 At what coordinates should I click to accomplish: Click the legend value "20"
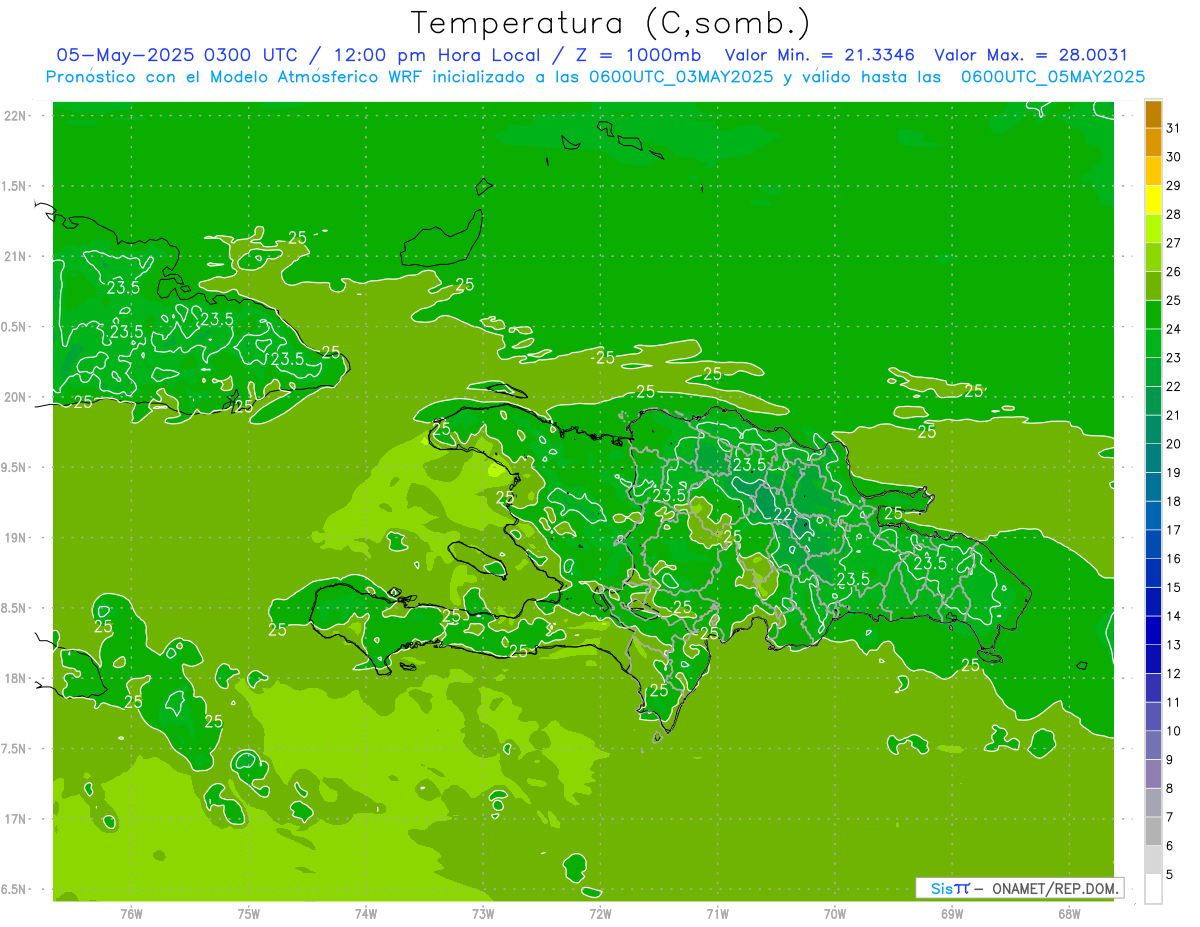(x=1173, y=444)
